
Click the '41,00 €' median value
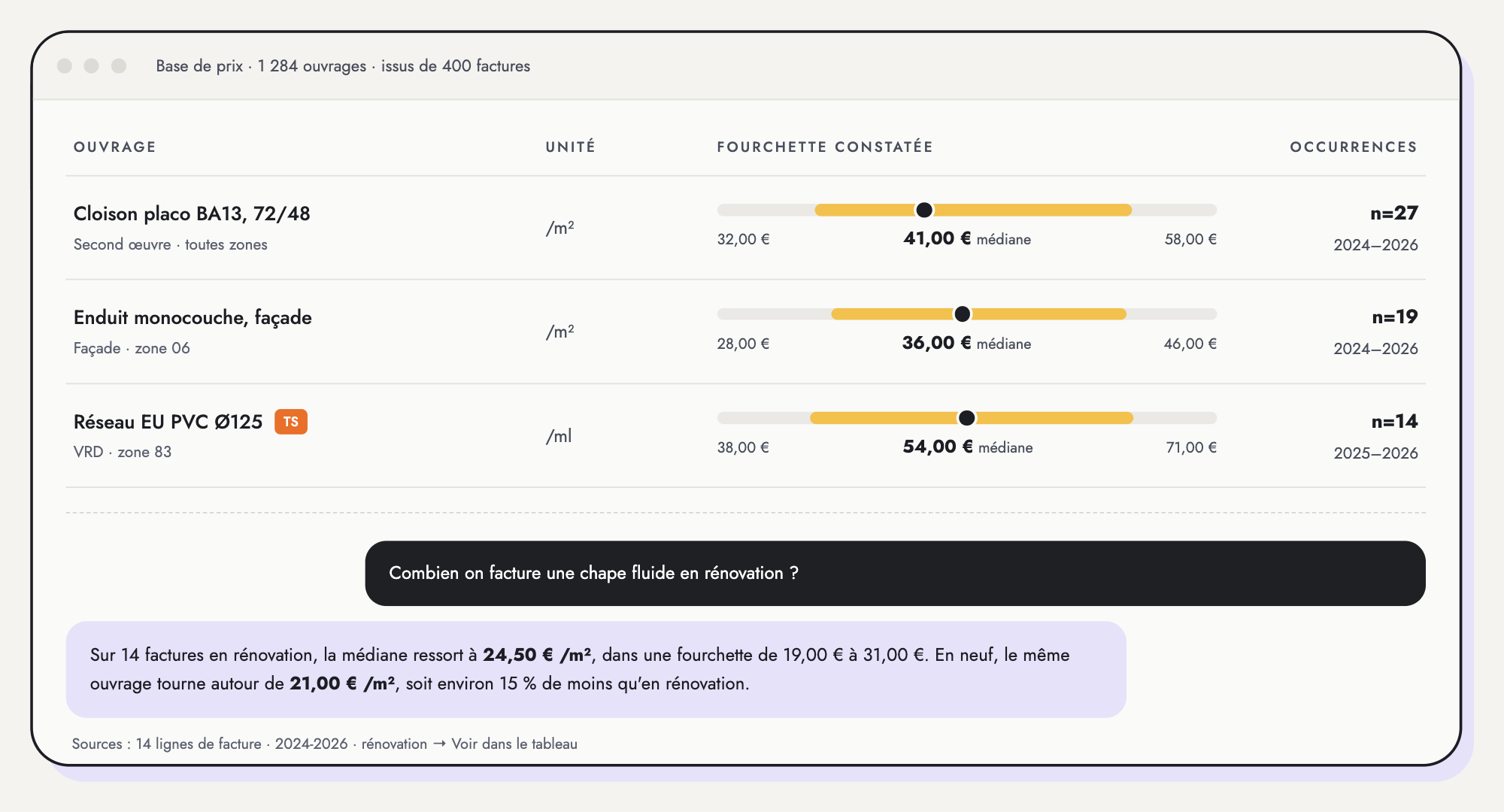938,238
